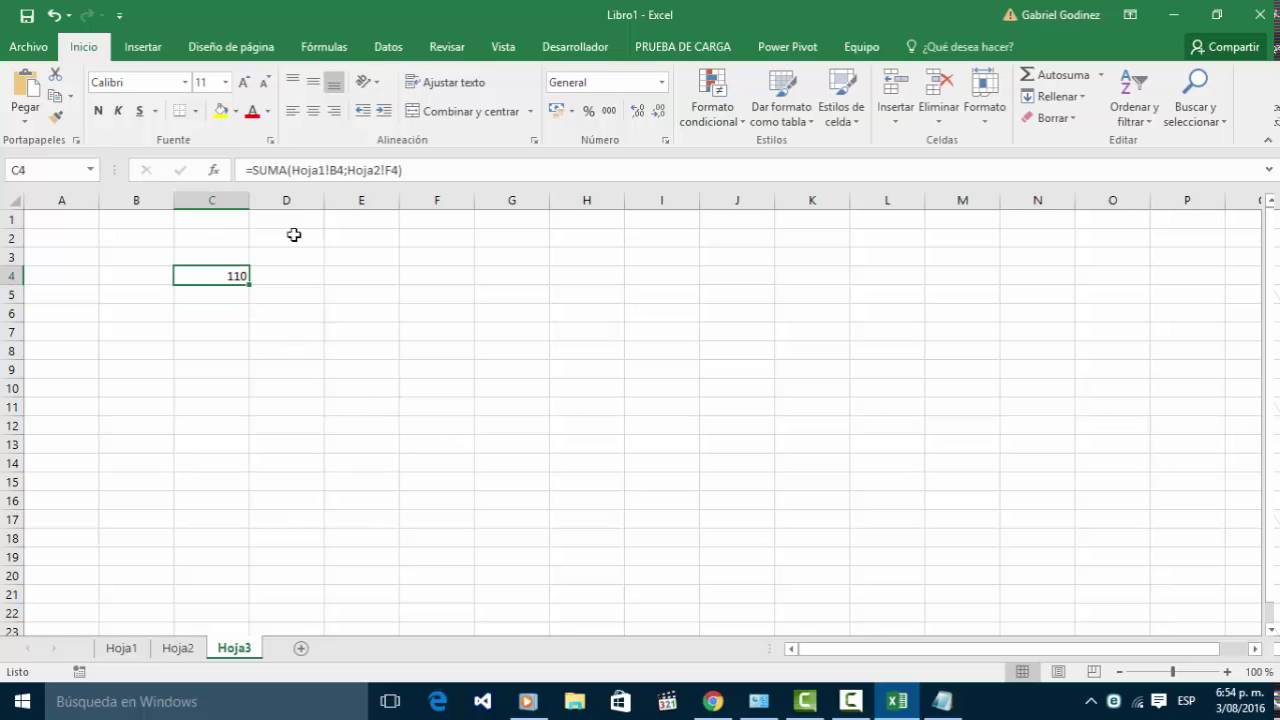This screenshot has height=720, width=1280.
Task: Toggle align left horizontal alignment
Action: (292, 111)
